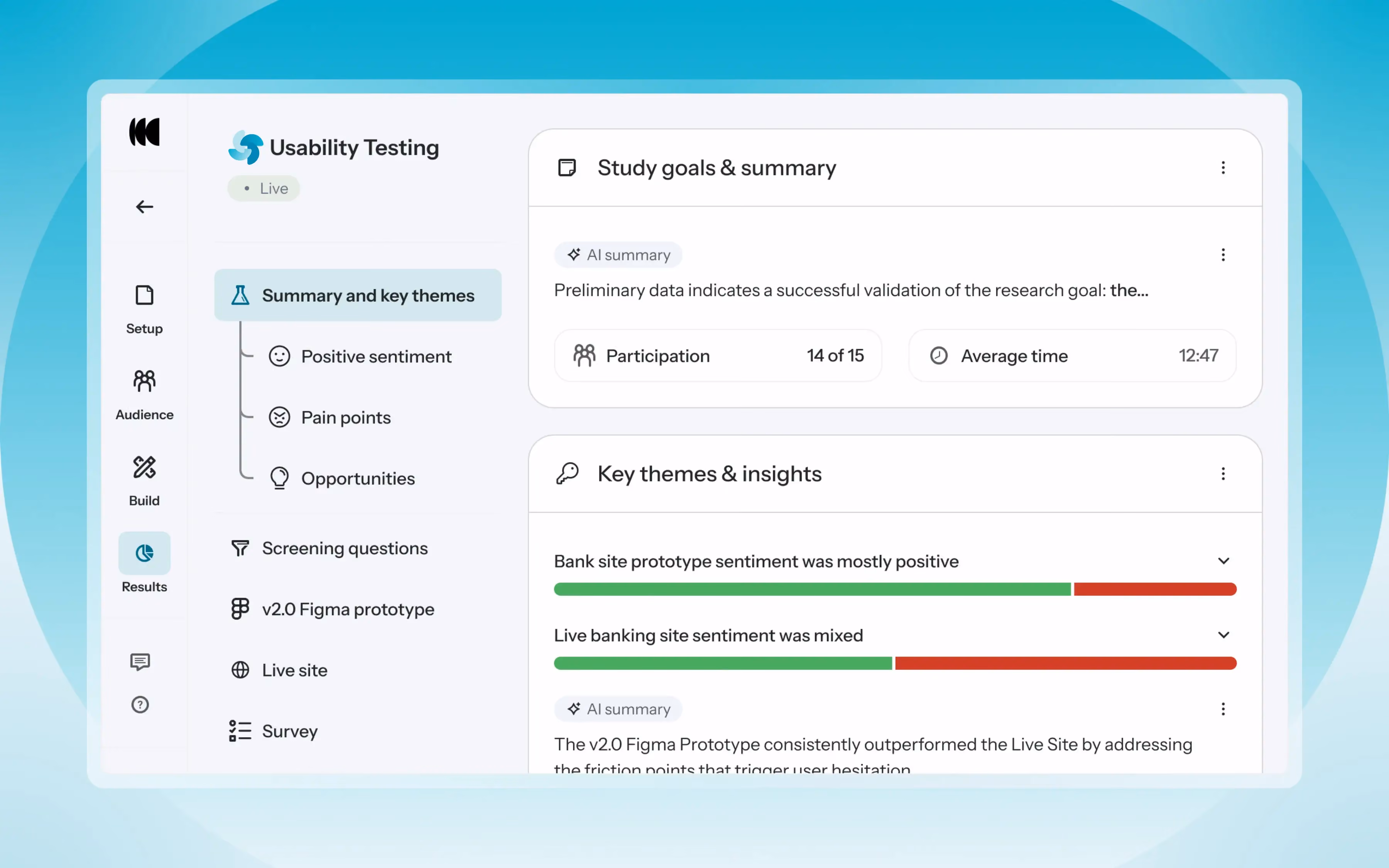Screen dimensions: 1389x868
Task: Click the Figma icon for v2.0 prototype
Action: (x=240, y=609)
